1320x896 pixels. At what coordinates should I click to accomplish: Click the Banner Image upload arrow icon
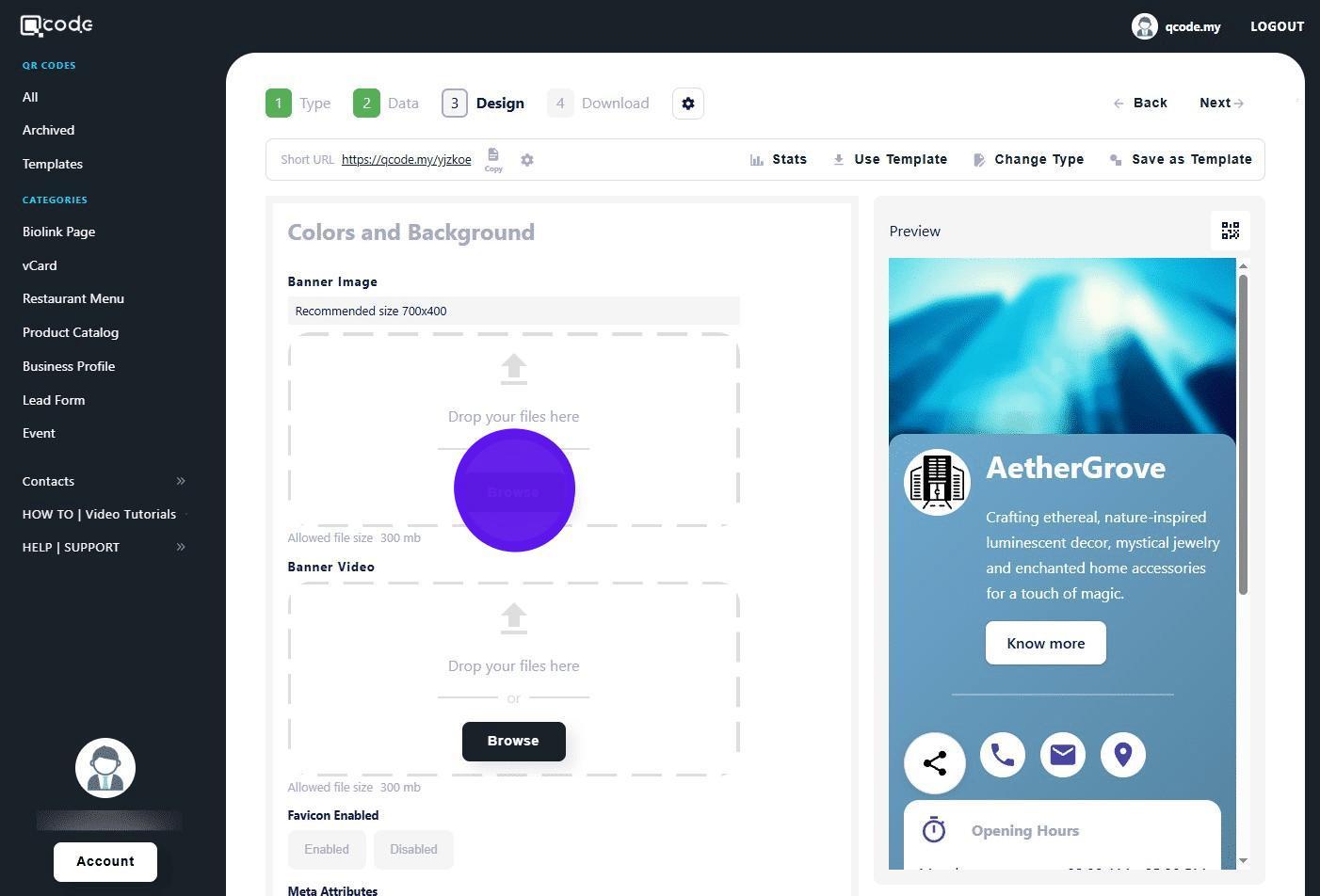(514, 369)
